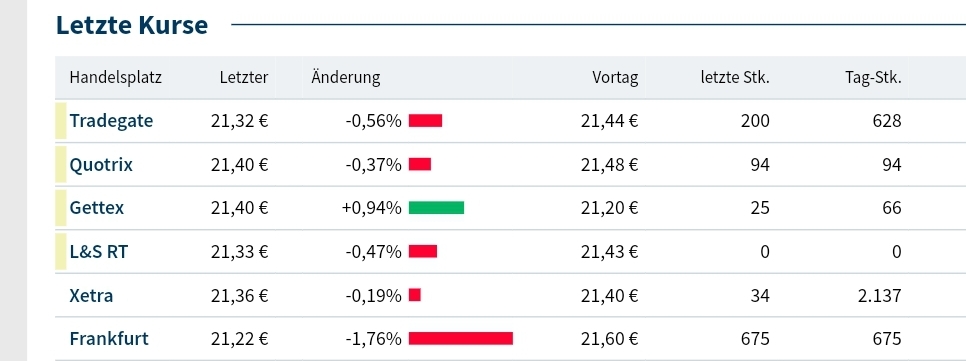
Task: Click the Letzter column header
Action: click(244, 78)
